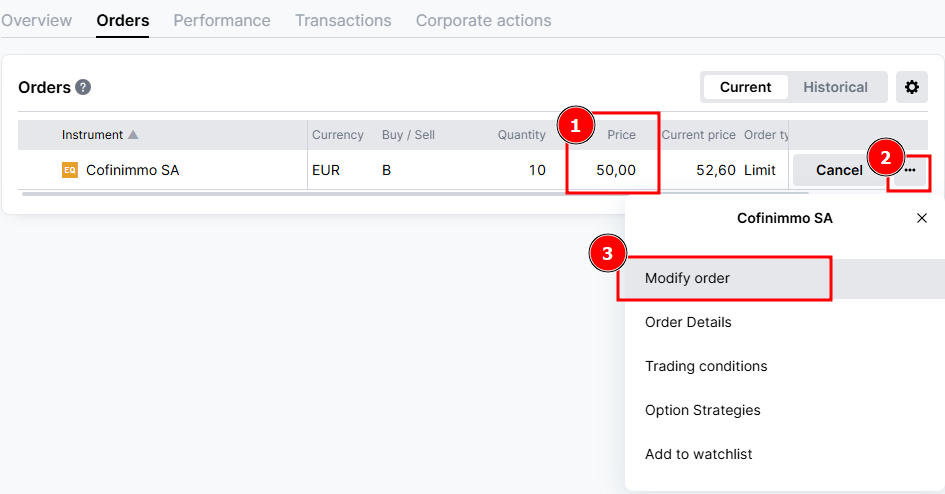Click the Orders help question mark icon
This screenshot has width=945, height=494.
(x=83, y=87)
